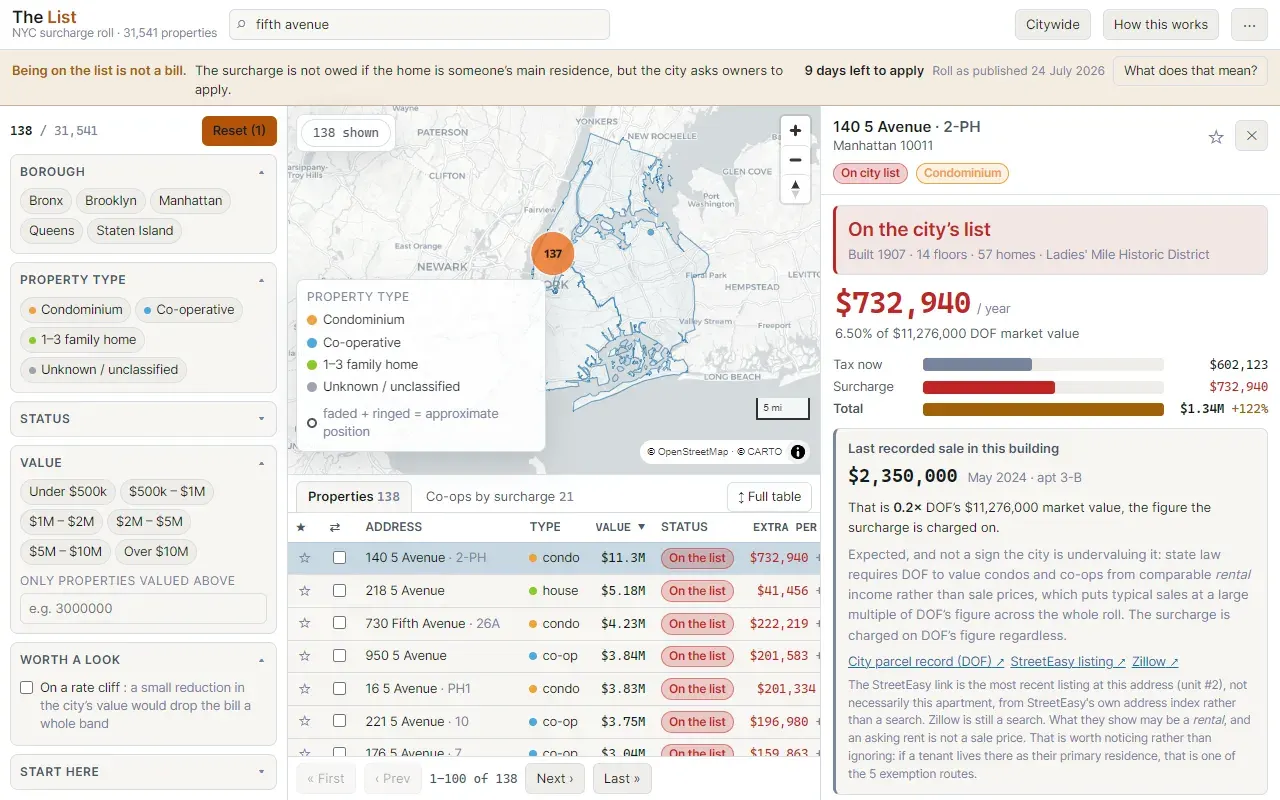This screenshot has width=1280, height=800.
Task: Collapse the Borough filter section
Action: tap(143, 172)
